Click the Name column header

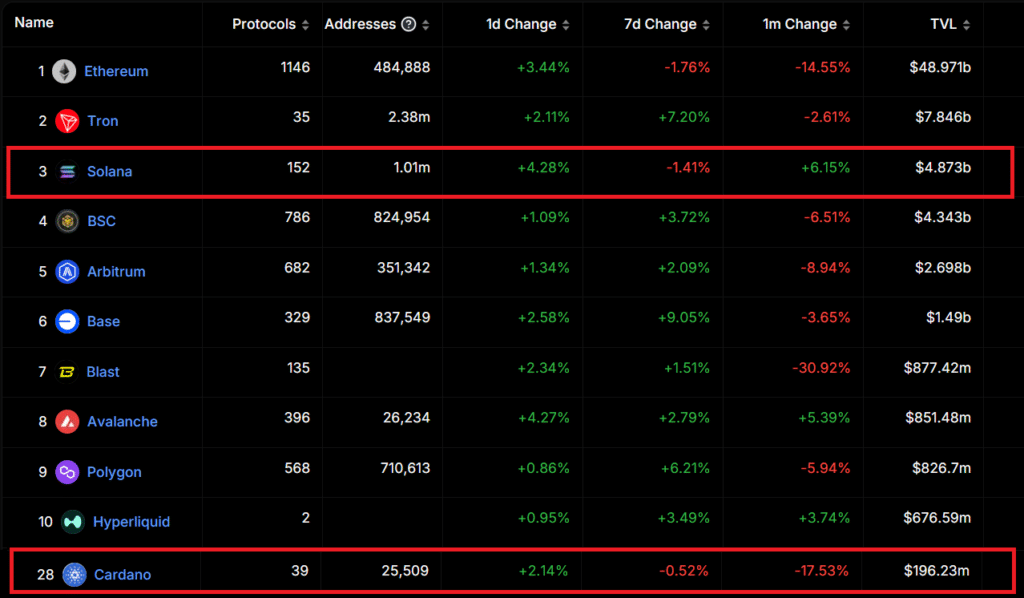coord(35,22)
